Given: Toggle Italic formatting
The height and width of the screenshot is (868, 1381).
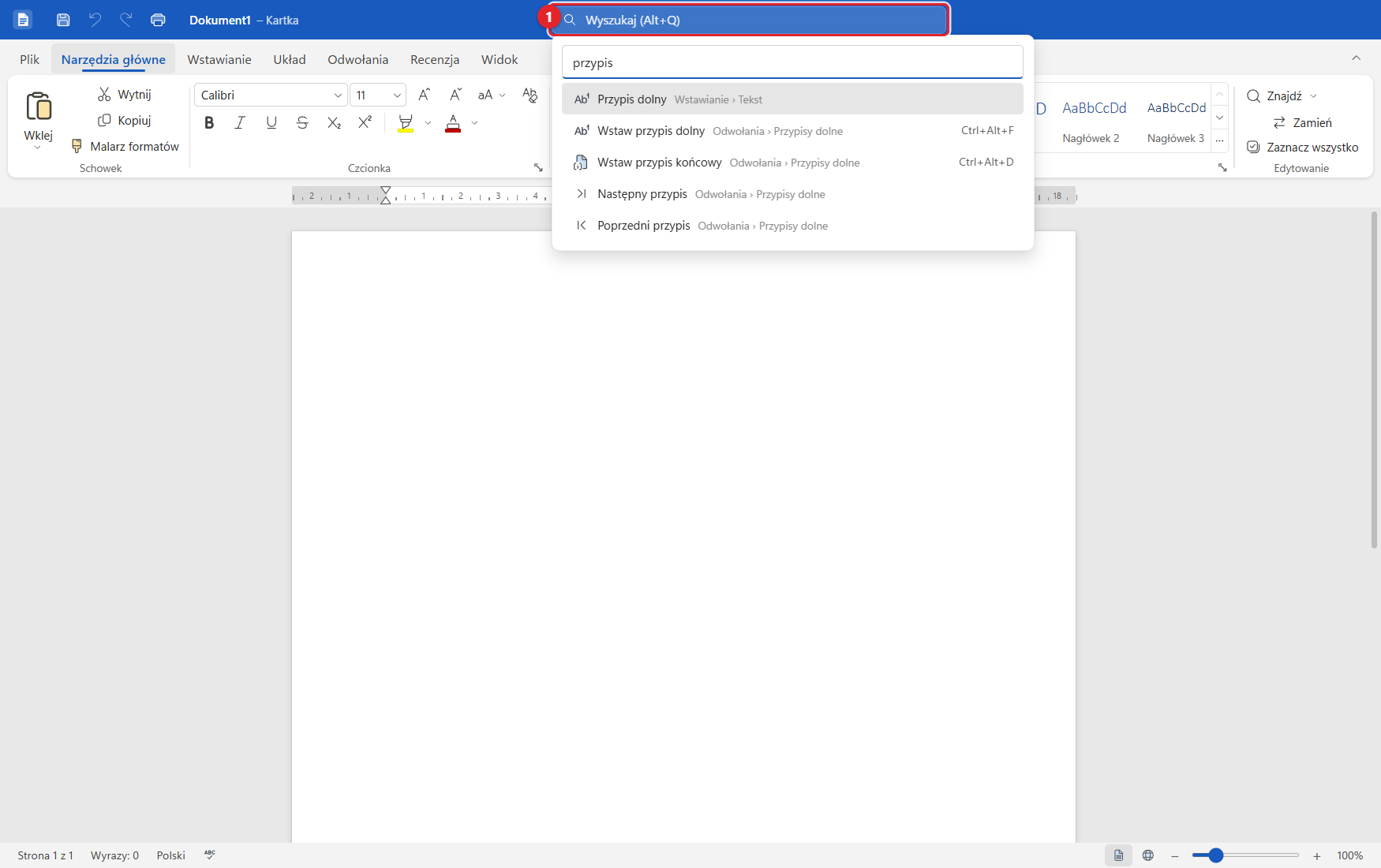Looking at the screenshot, I should [240, 122].
